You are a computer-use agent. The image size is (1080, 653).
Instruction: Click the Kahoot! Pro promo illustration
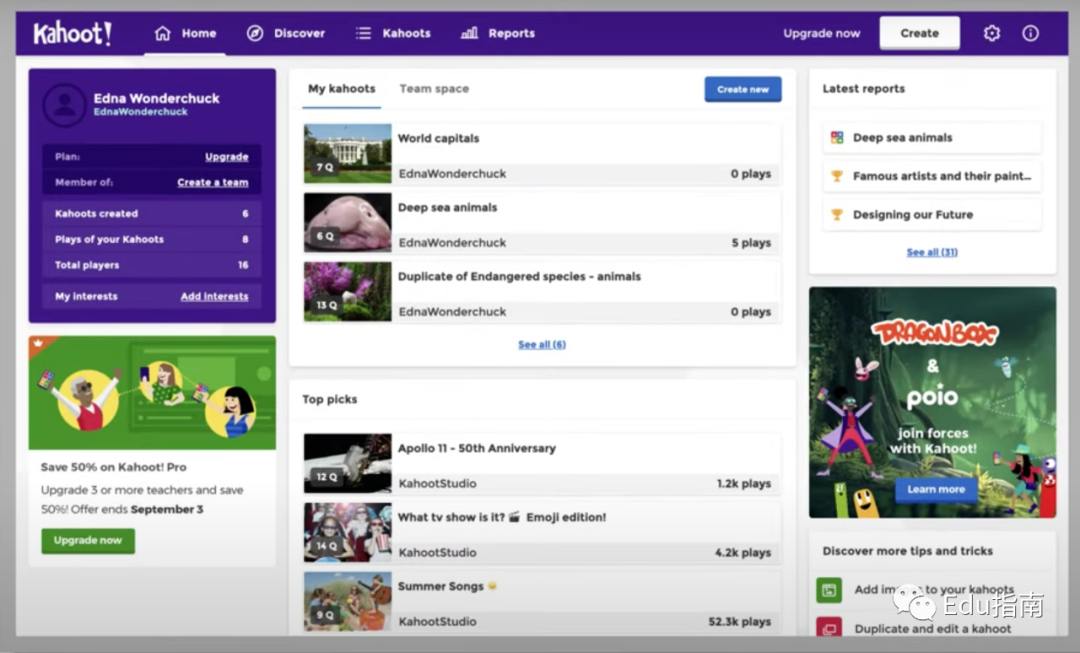point(152,393)
